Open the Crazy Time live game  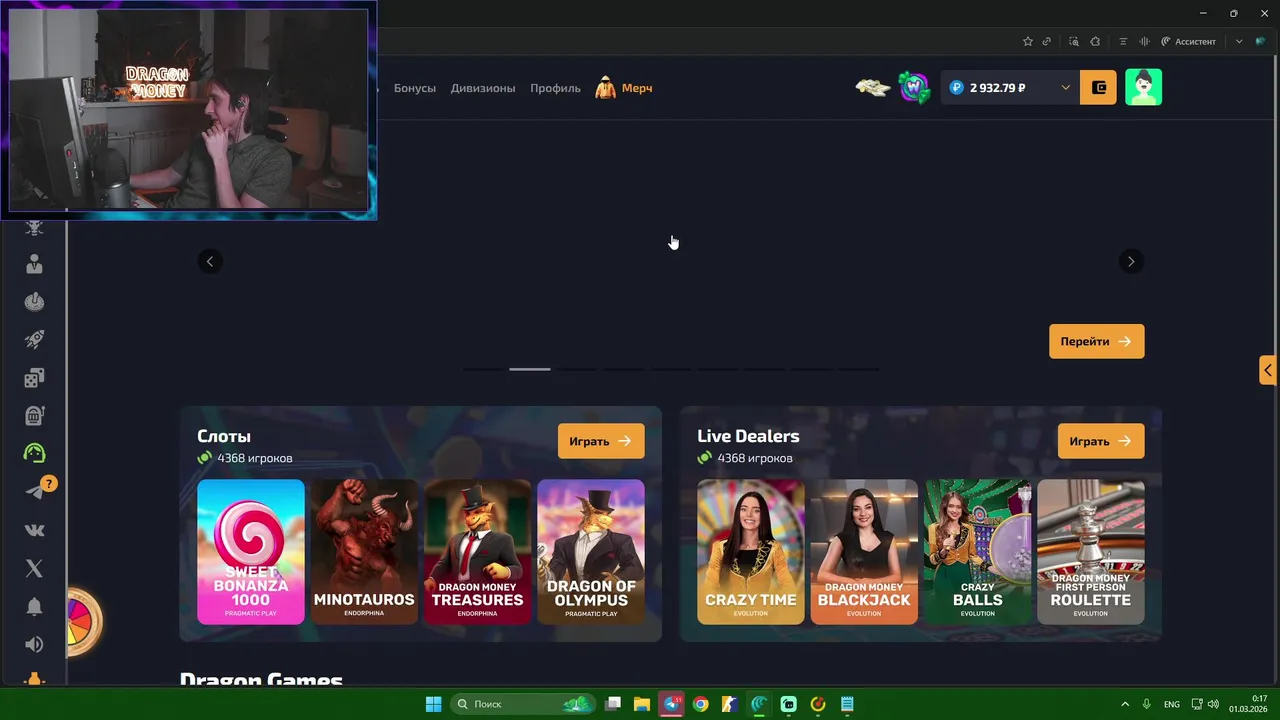tap(751, 552)
